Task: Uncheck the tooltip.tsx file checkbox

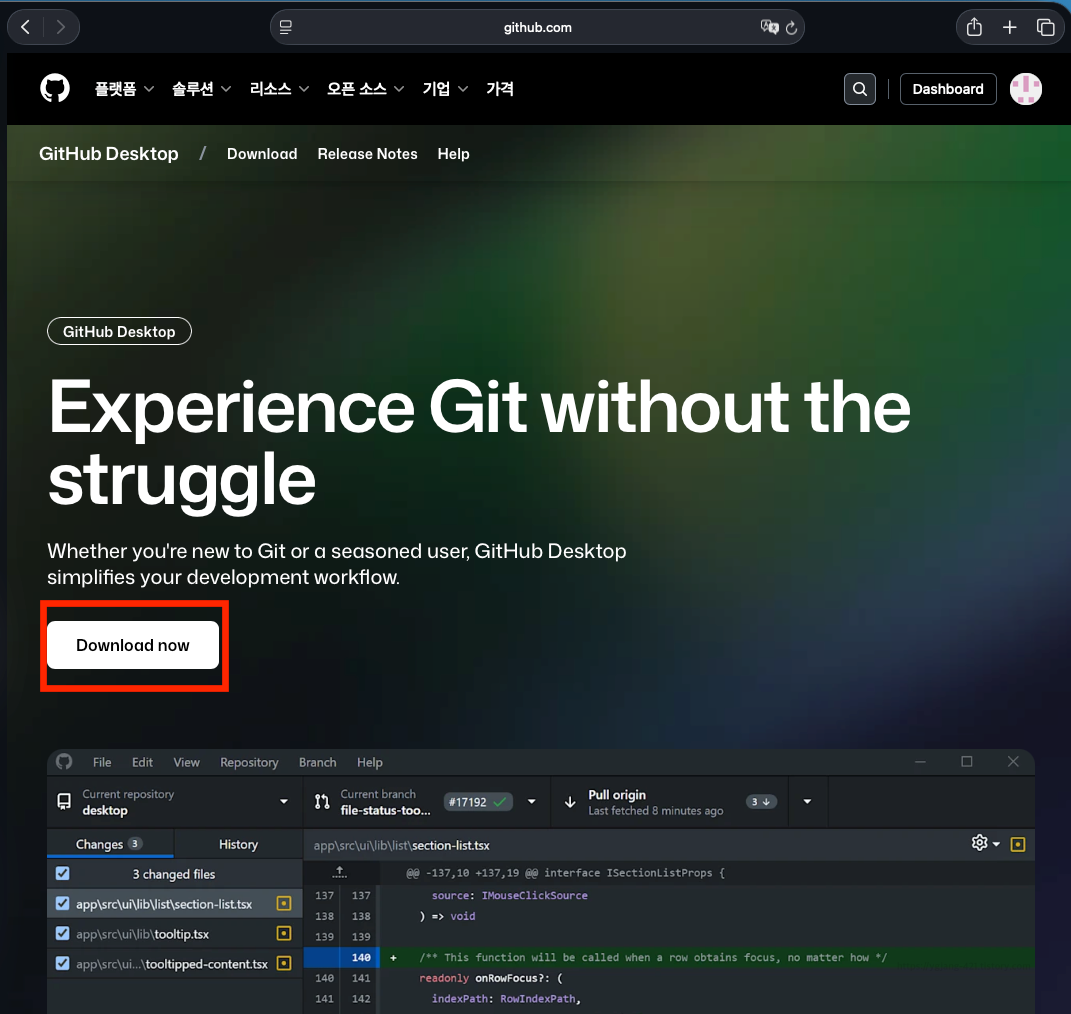Action: click(63, 933)
